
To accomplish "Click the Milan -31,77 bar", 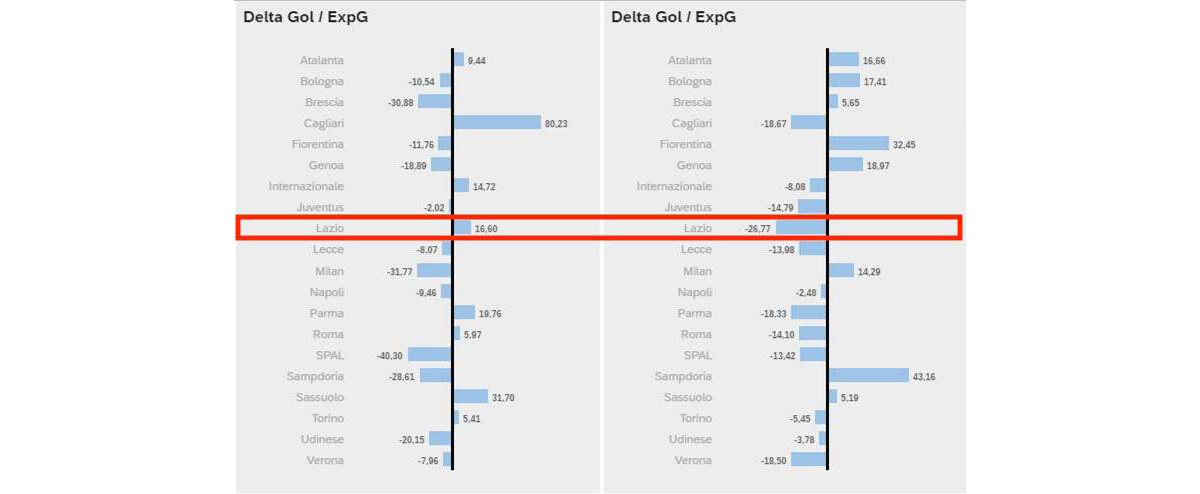I will [434, 271].
